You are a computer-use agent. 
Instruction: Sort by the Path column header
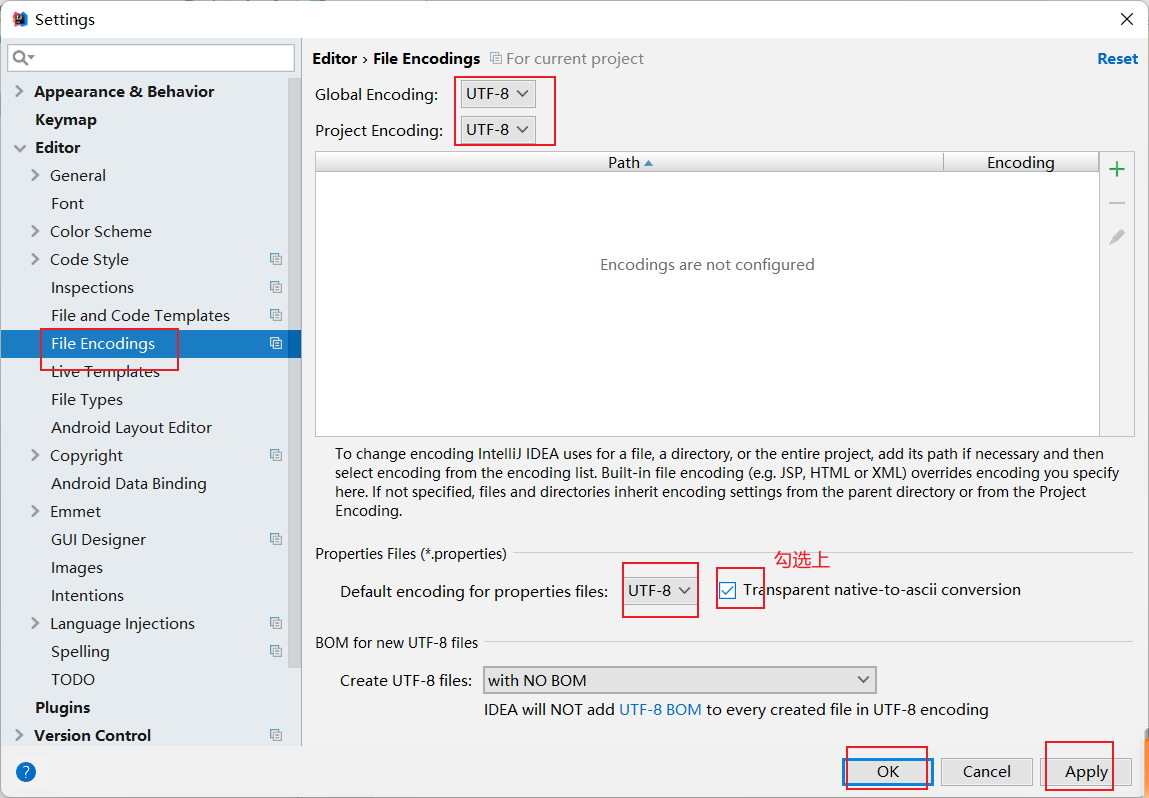click(629, 162)
